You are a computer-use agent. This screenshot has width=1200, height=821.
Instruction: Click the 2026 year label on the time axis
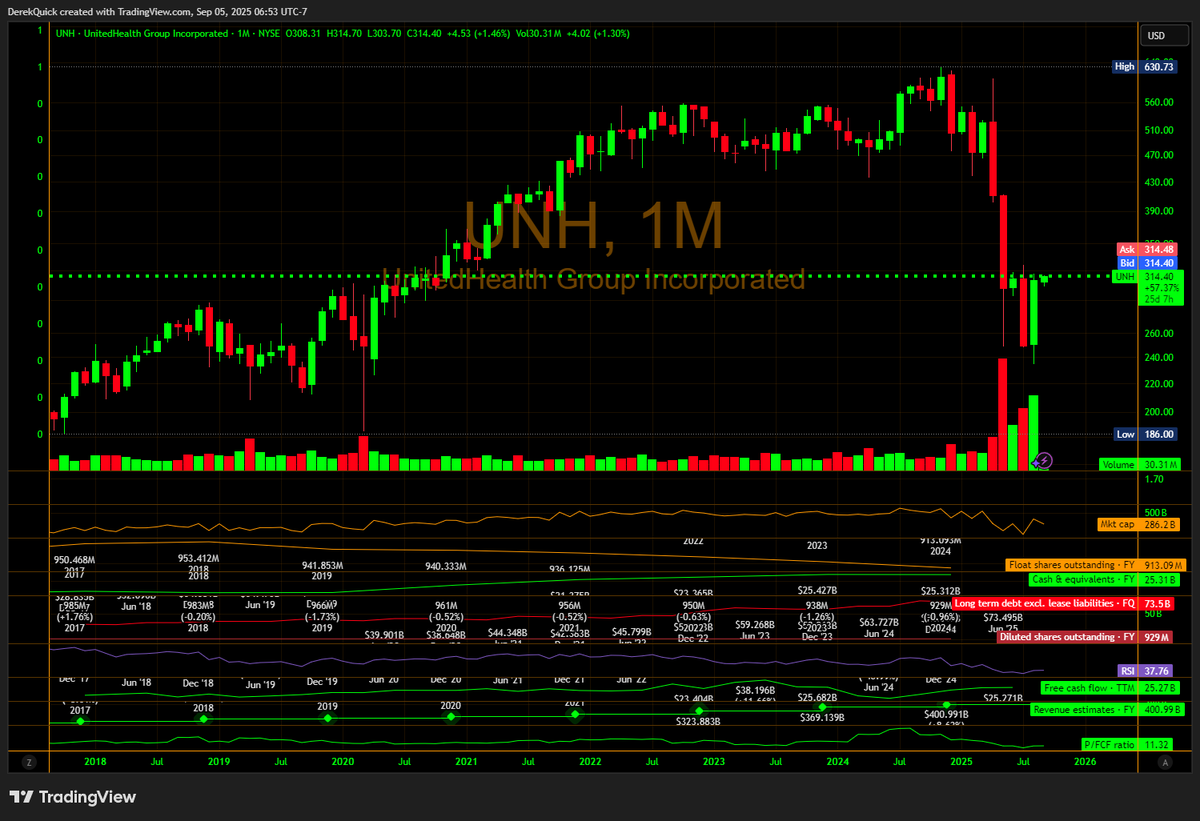(x=1085, y=762)
